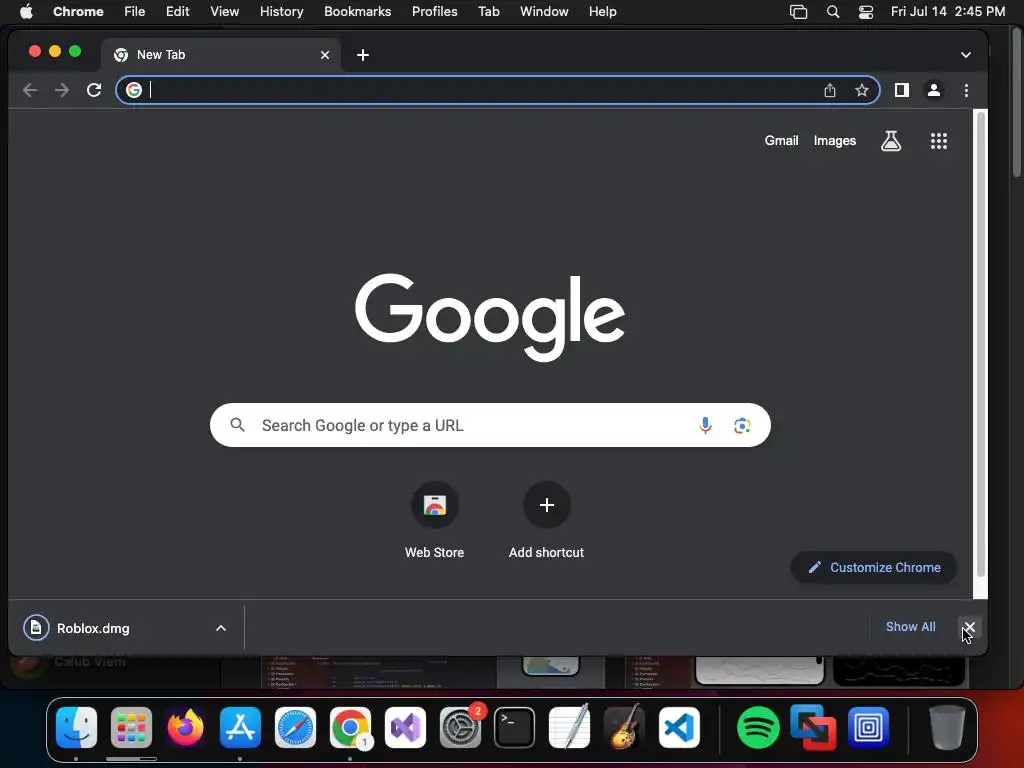Expand Roblox.dmg download options chevron

[x=221, y=628]
